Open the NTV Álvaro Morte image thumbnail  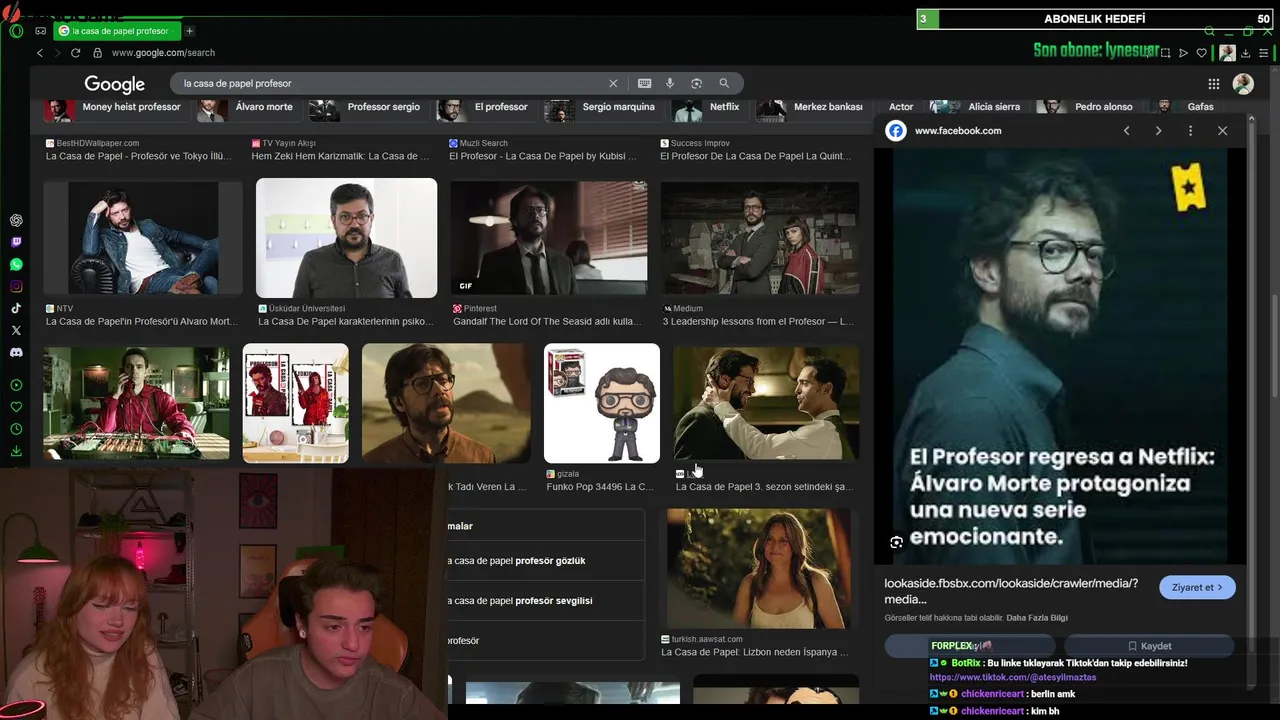(x=142, y=238)
